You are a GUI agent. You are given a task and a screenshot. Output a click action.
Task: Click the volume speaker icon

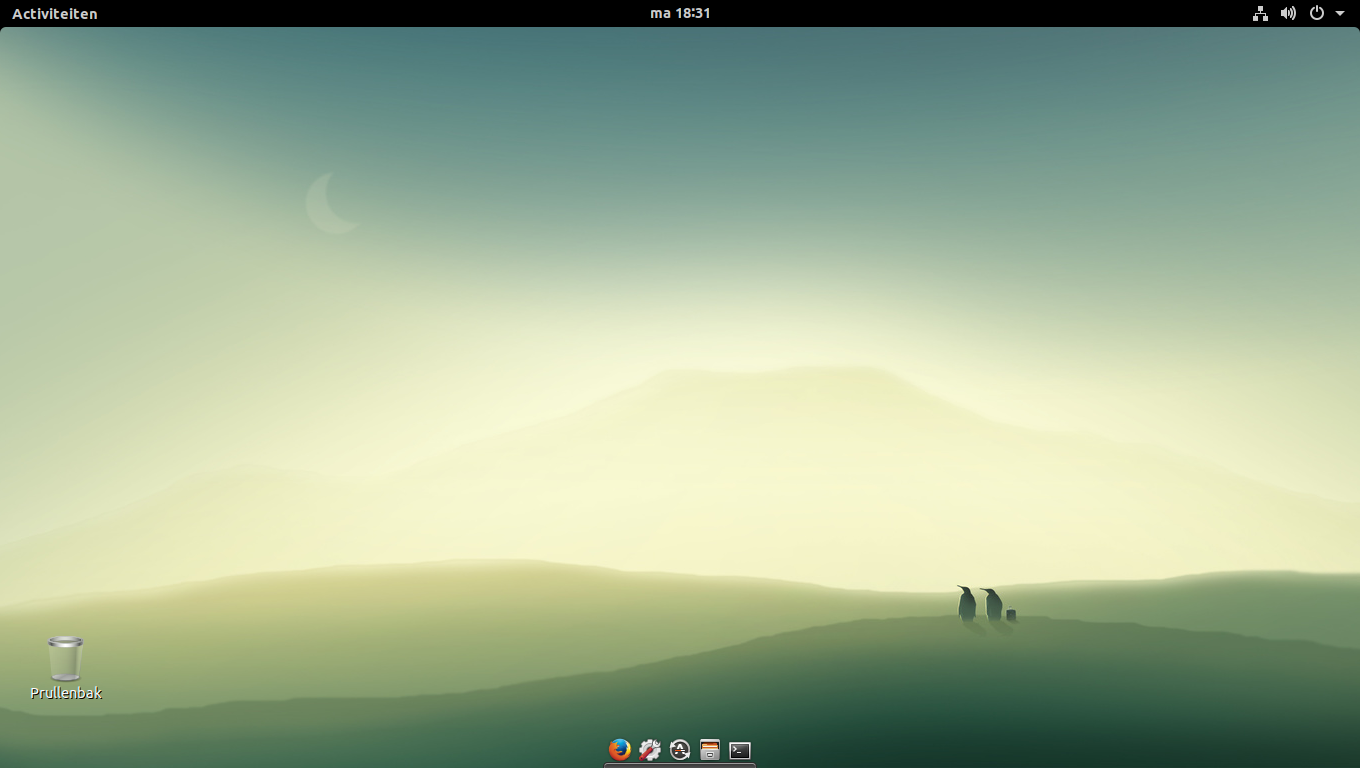(1288, 13)
